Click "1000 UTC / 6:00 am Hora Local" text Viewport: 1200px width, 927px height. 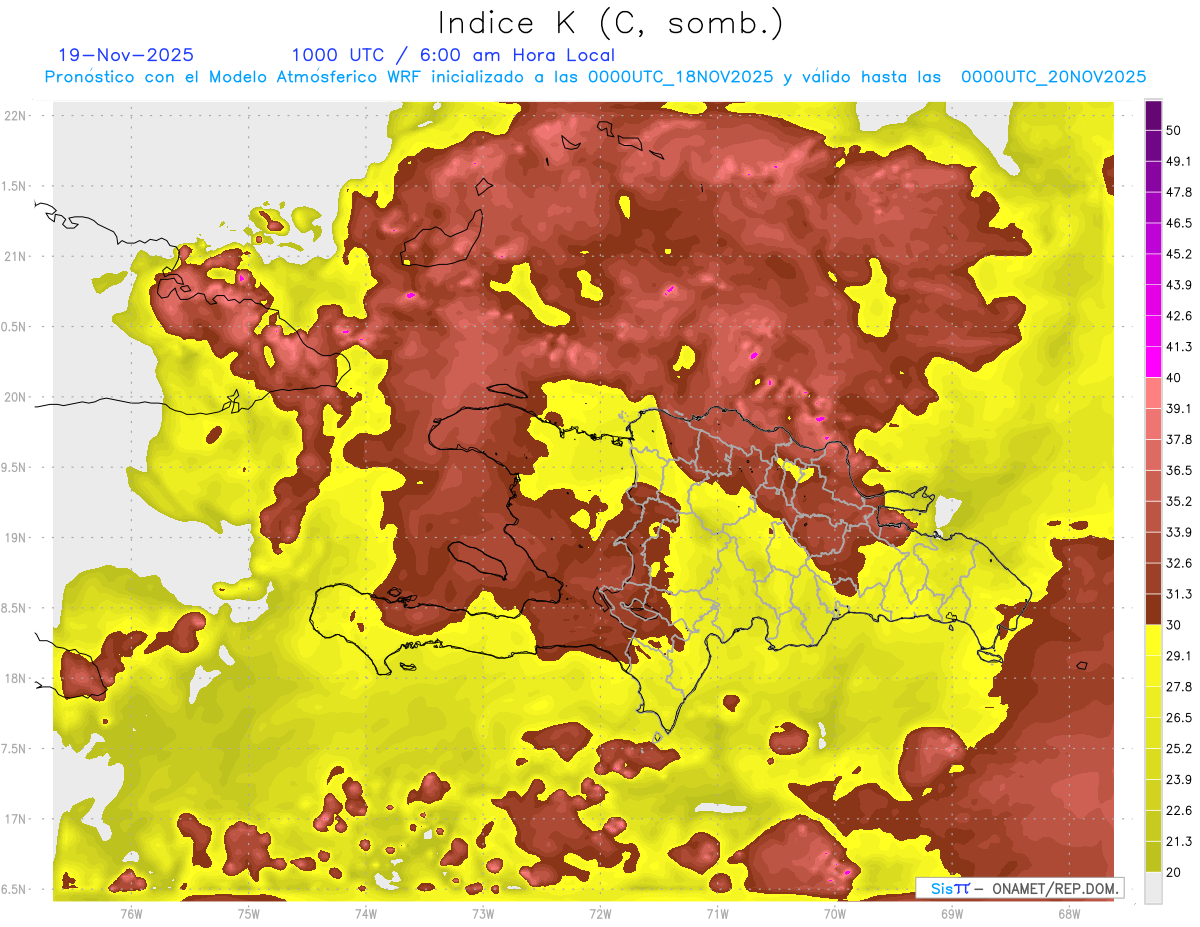point(453,55)
